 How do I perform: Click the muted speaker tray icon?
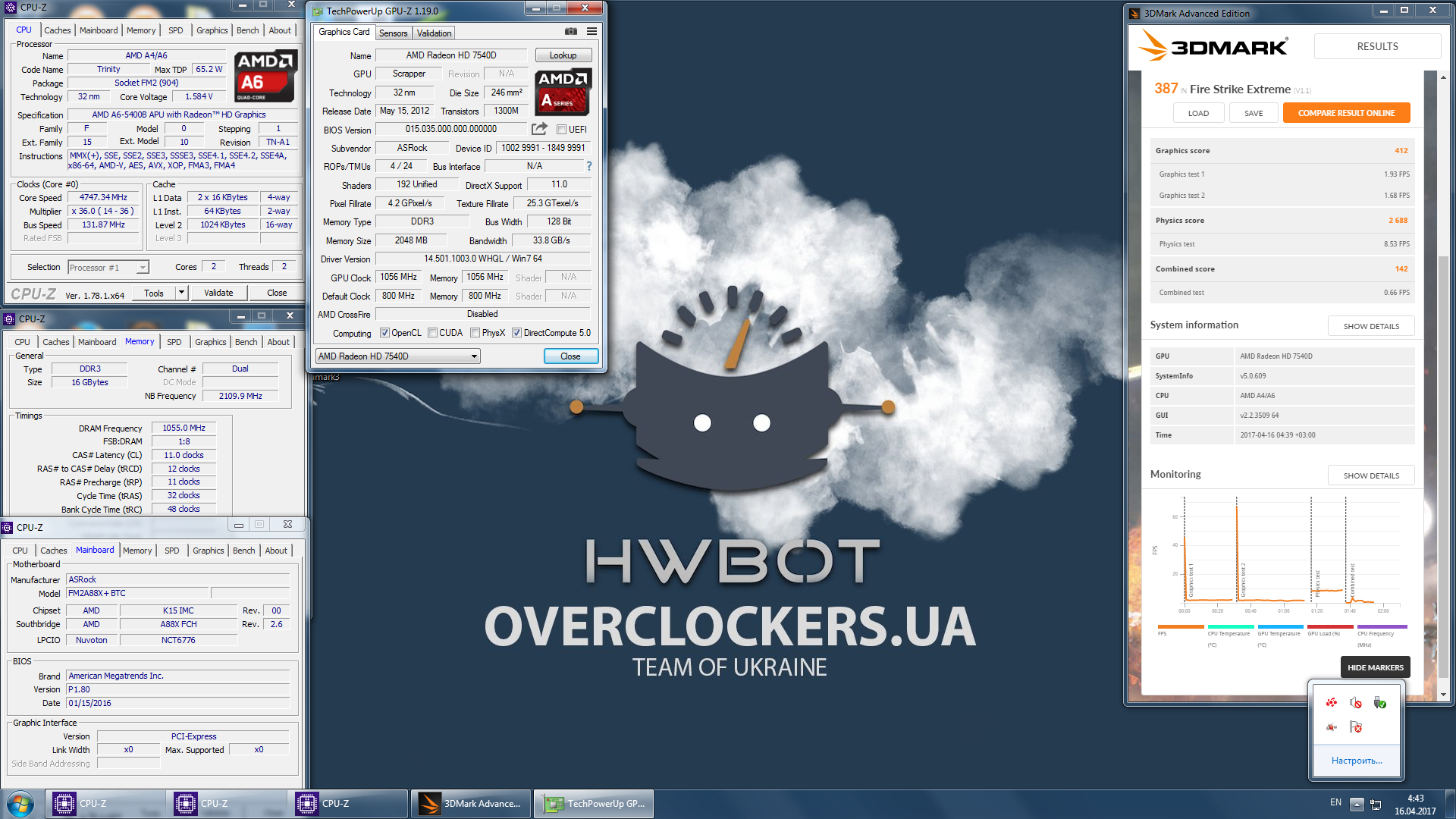1356,703
